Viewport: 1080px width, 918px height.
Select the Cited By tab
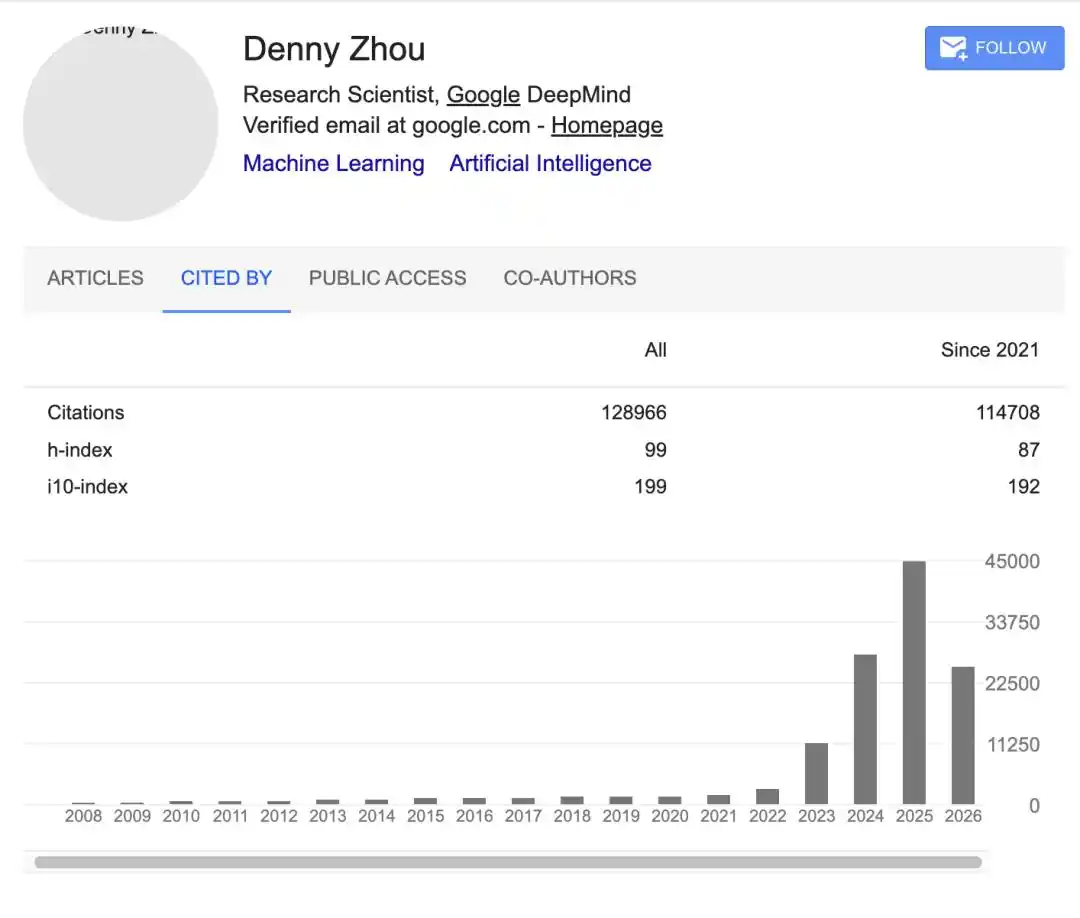click(226, 278)
